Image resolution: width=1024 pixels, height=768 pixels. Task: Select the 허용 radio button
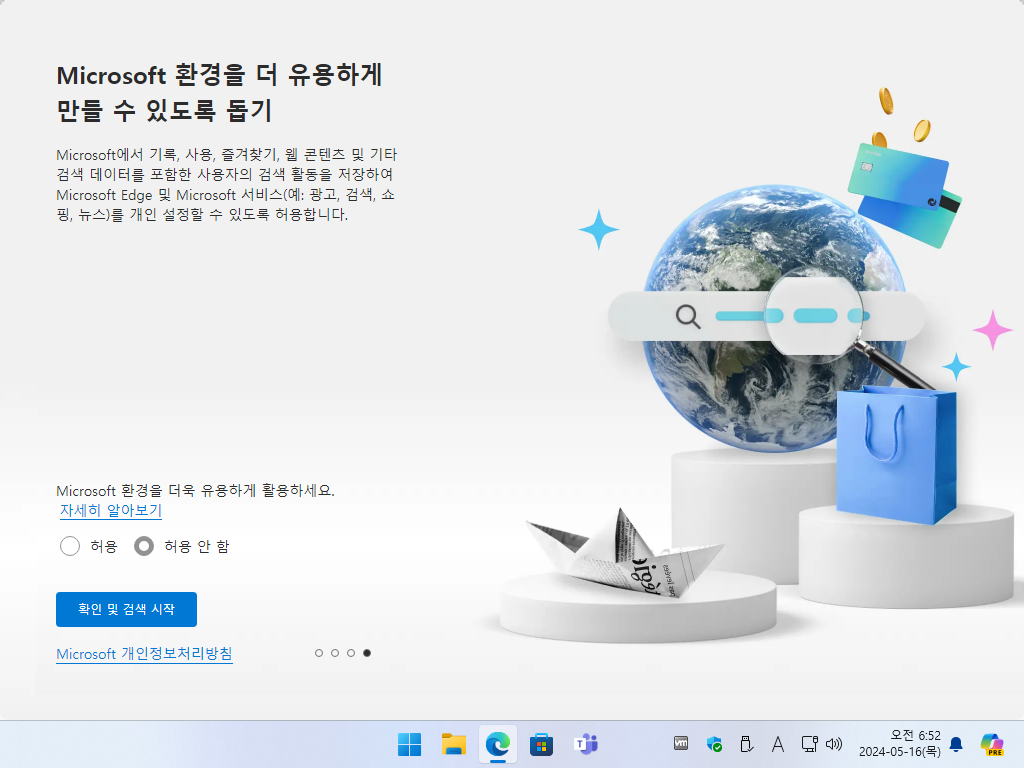70,546
